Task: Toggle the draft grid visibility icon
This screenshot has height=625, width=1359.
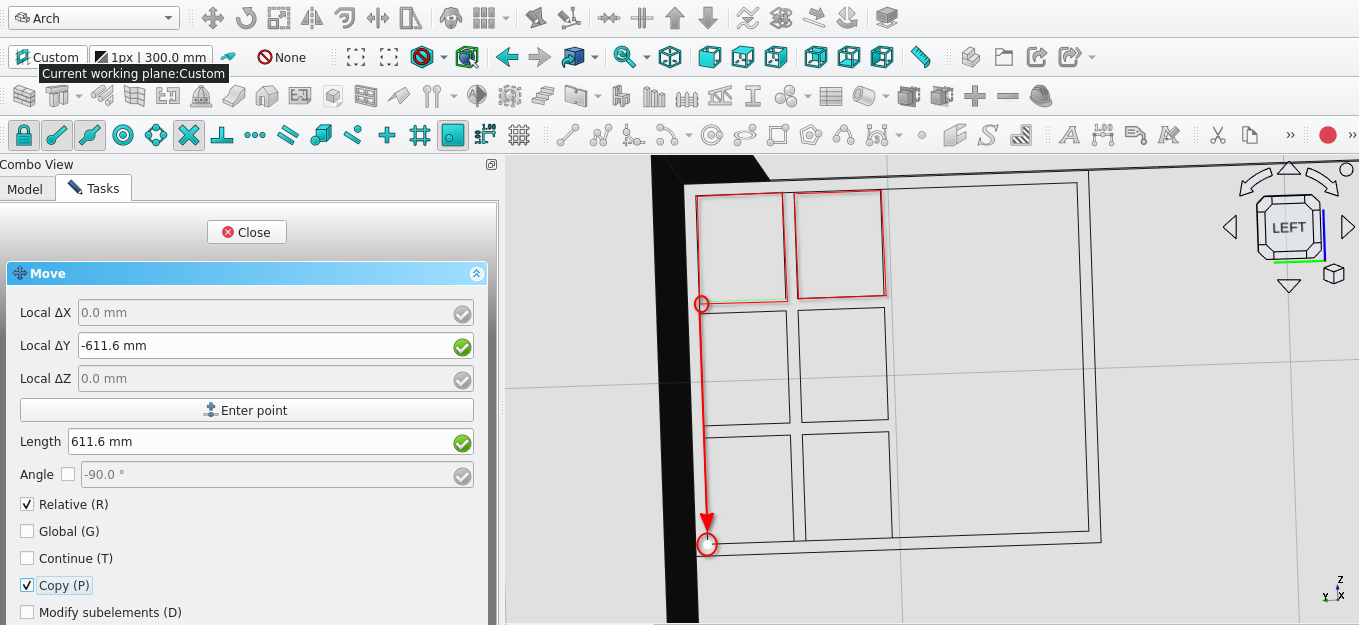Action: coord(518,135)
